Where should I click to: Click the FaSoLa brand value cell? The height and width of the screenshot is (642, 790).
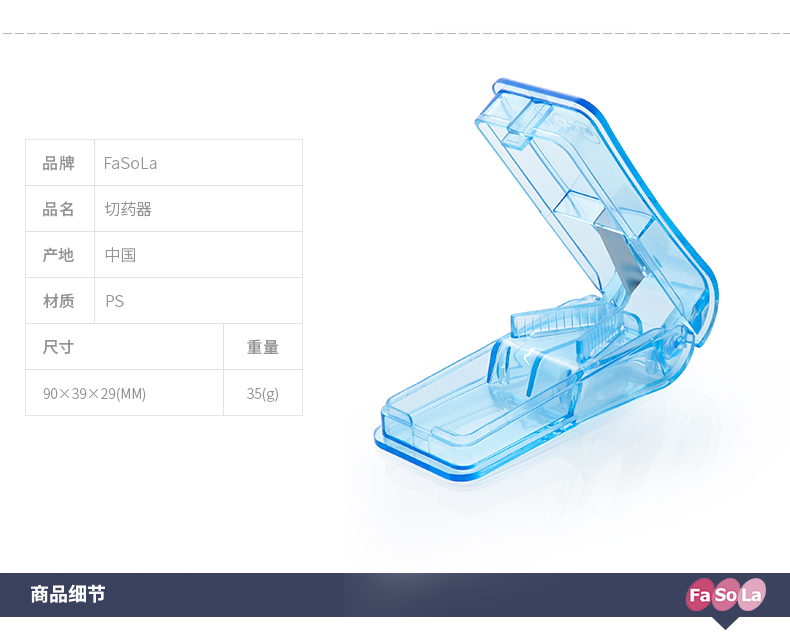click(x=199, y=163)
